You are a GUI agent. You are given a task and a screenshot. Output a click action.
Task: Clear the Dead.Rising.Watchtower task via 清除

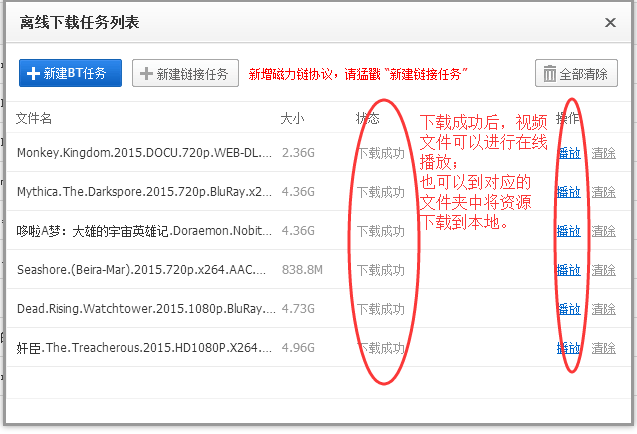click(603, 309)
